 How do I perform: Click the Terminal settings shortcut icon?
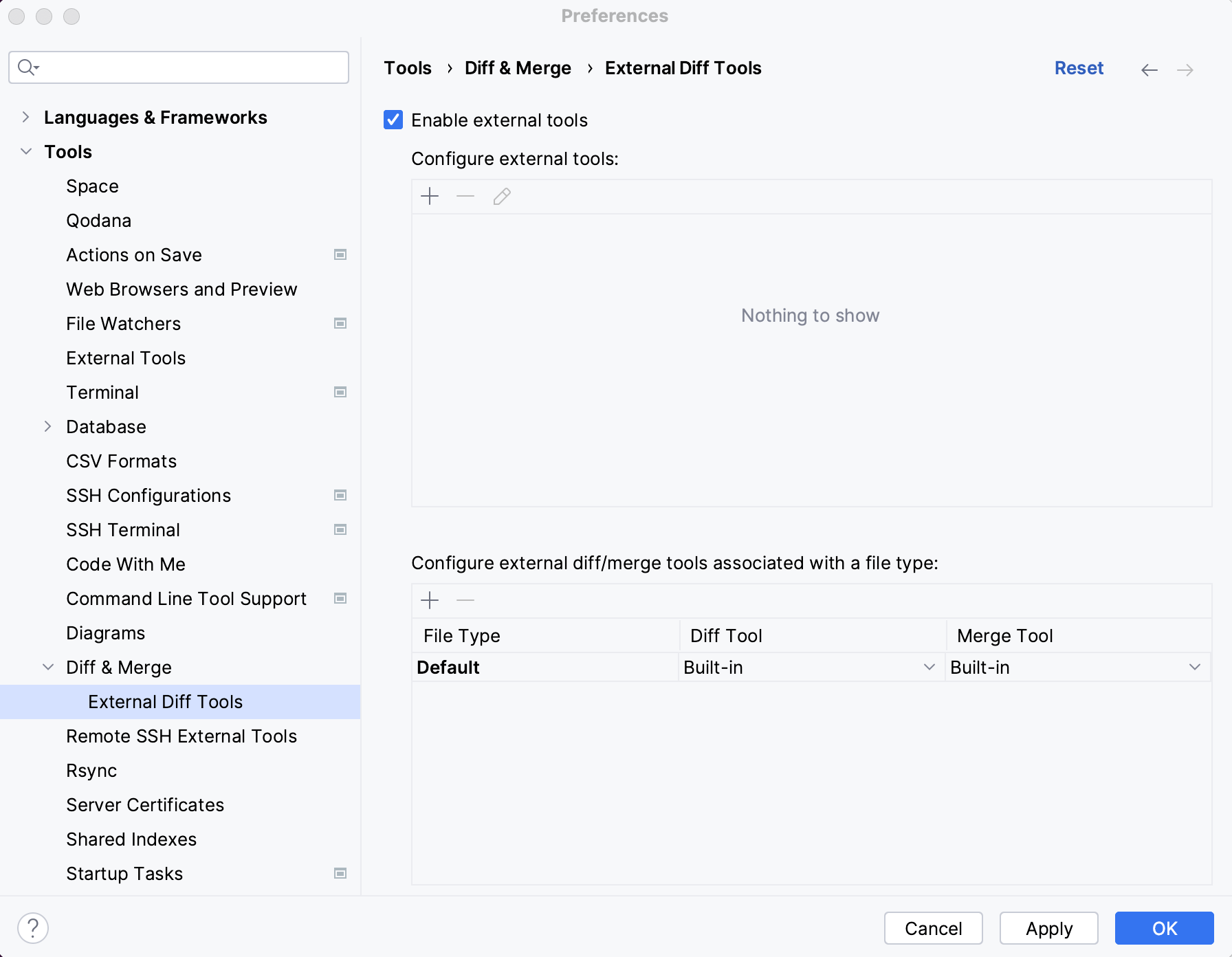point(340,392)
